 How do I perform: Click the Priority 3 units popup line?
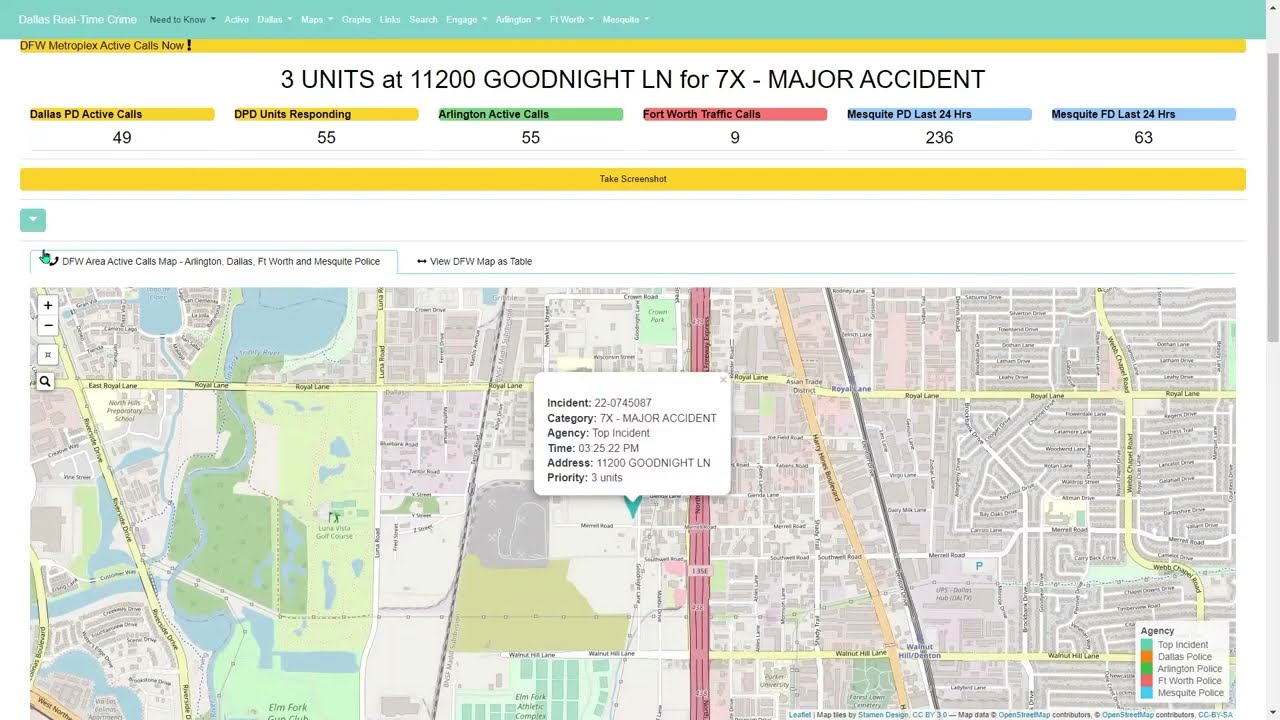tap(584, 478)
